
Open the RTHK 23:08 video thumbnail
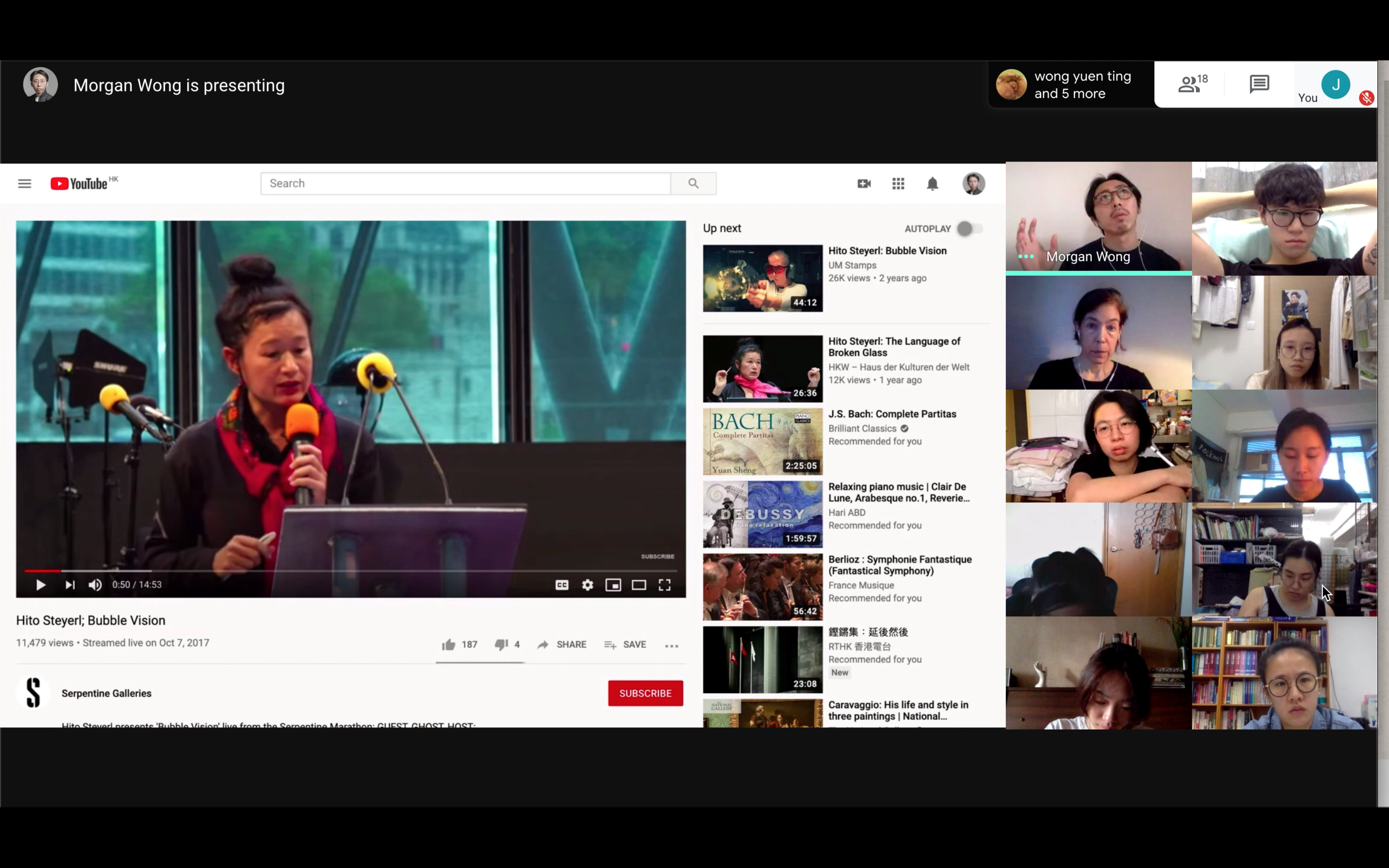[763, 660]
